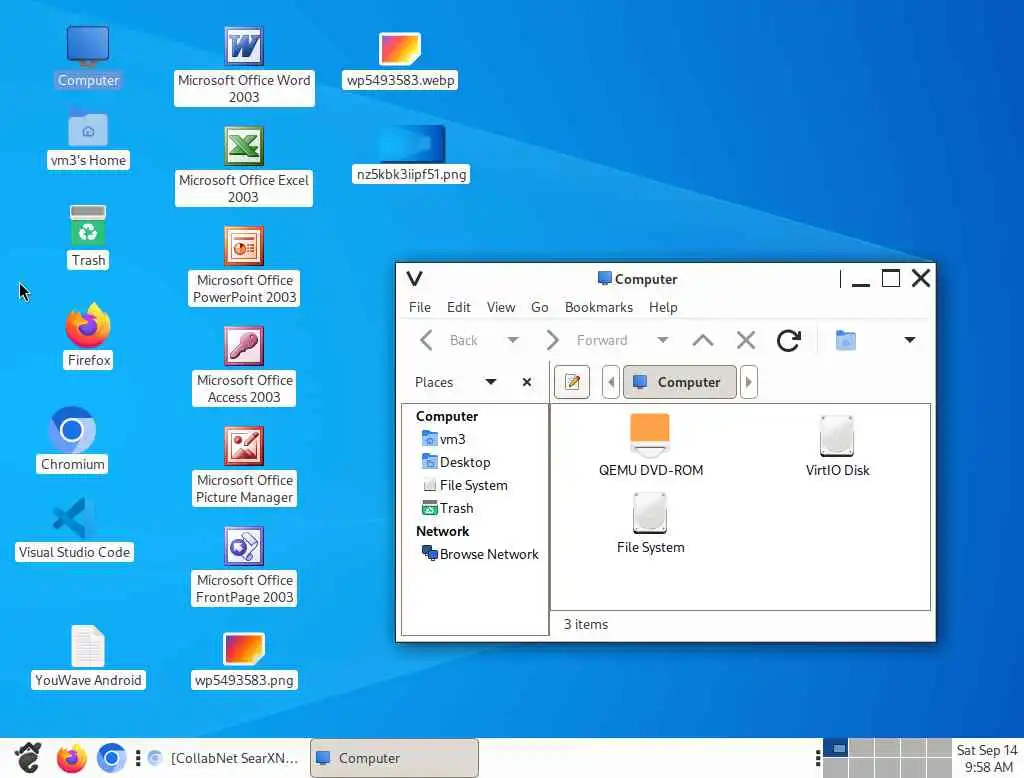Select the Chromium desktop shortcut
Viewport: 1024px width, 778px height.
pyautogui.click(x=72, y=439)
